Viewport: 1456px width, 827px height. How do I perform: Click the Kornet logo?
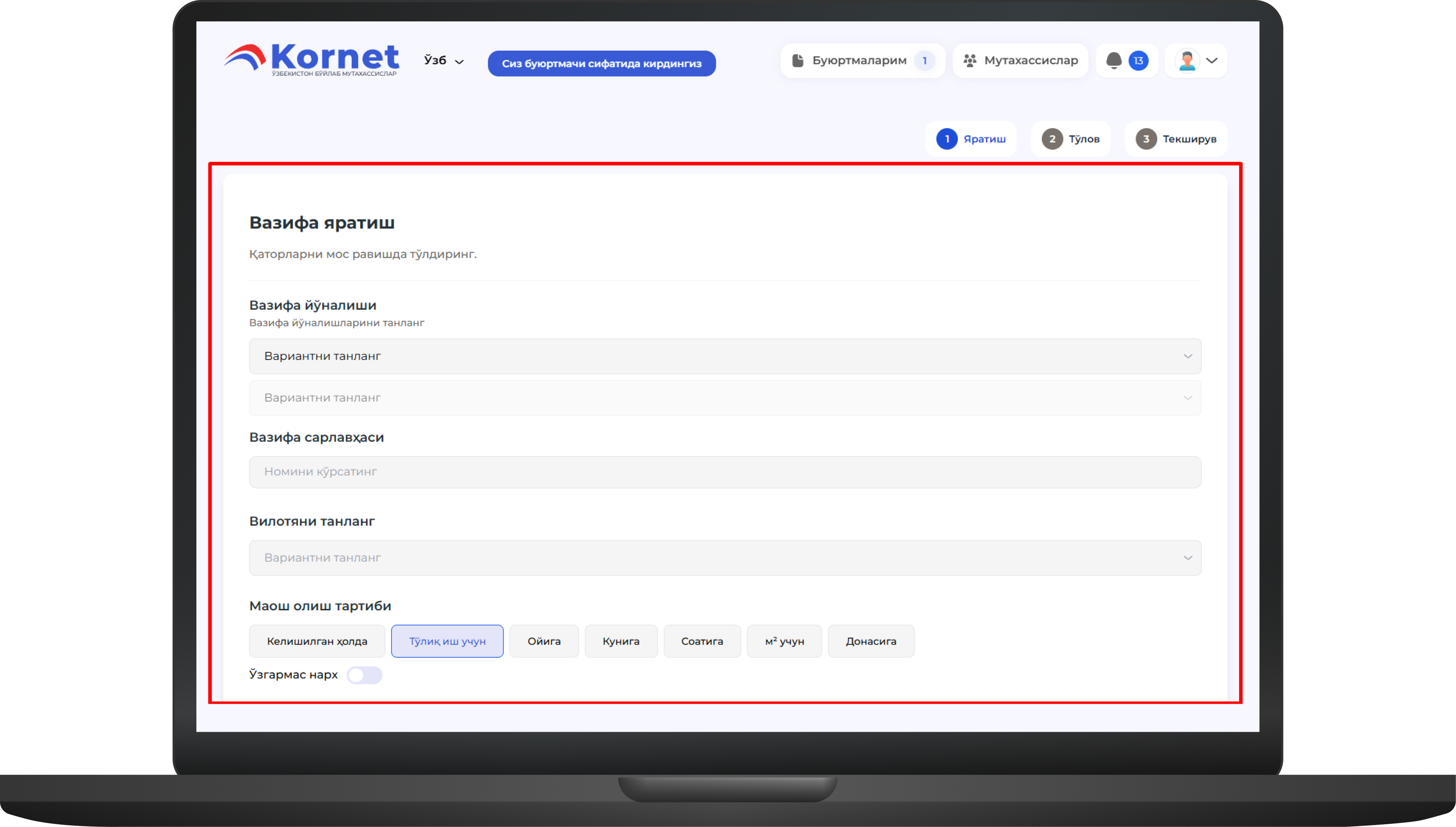pyautogui.click(x=311, y=60)
